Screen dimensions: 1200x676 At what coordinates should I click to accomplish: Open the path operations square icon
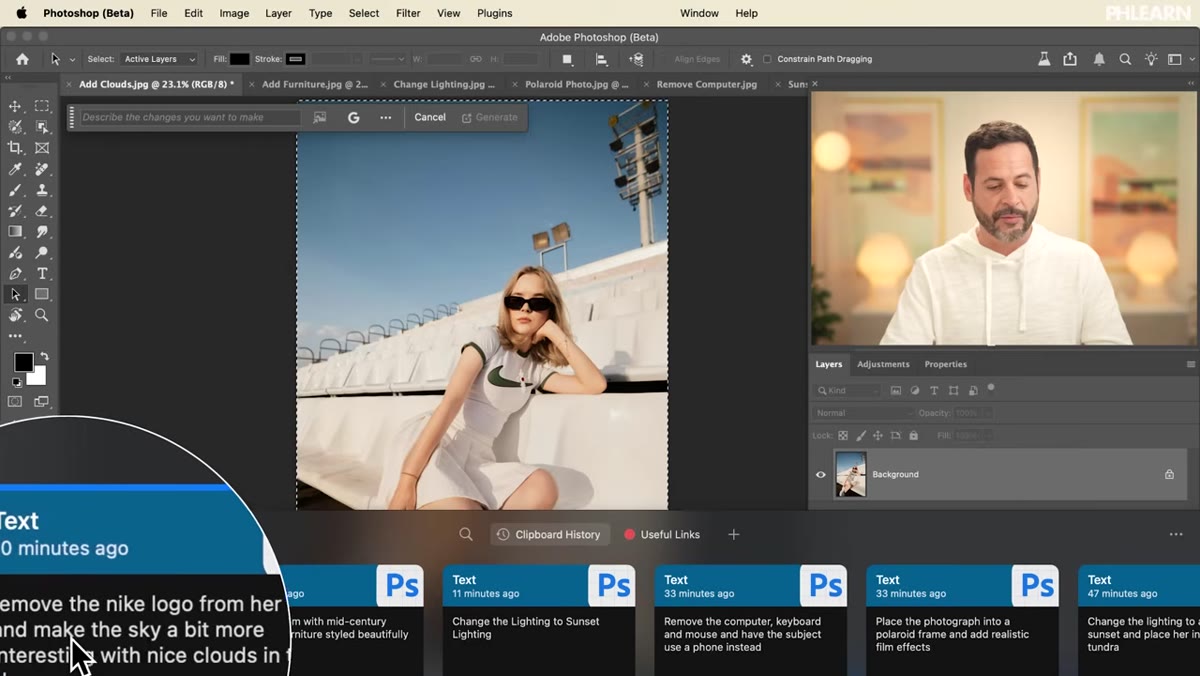(567, 59)
